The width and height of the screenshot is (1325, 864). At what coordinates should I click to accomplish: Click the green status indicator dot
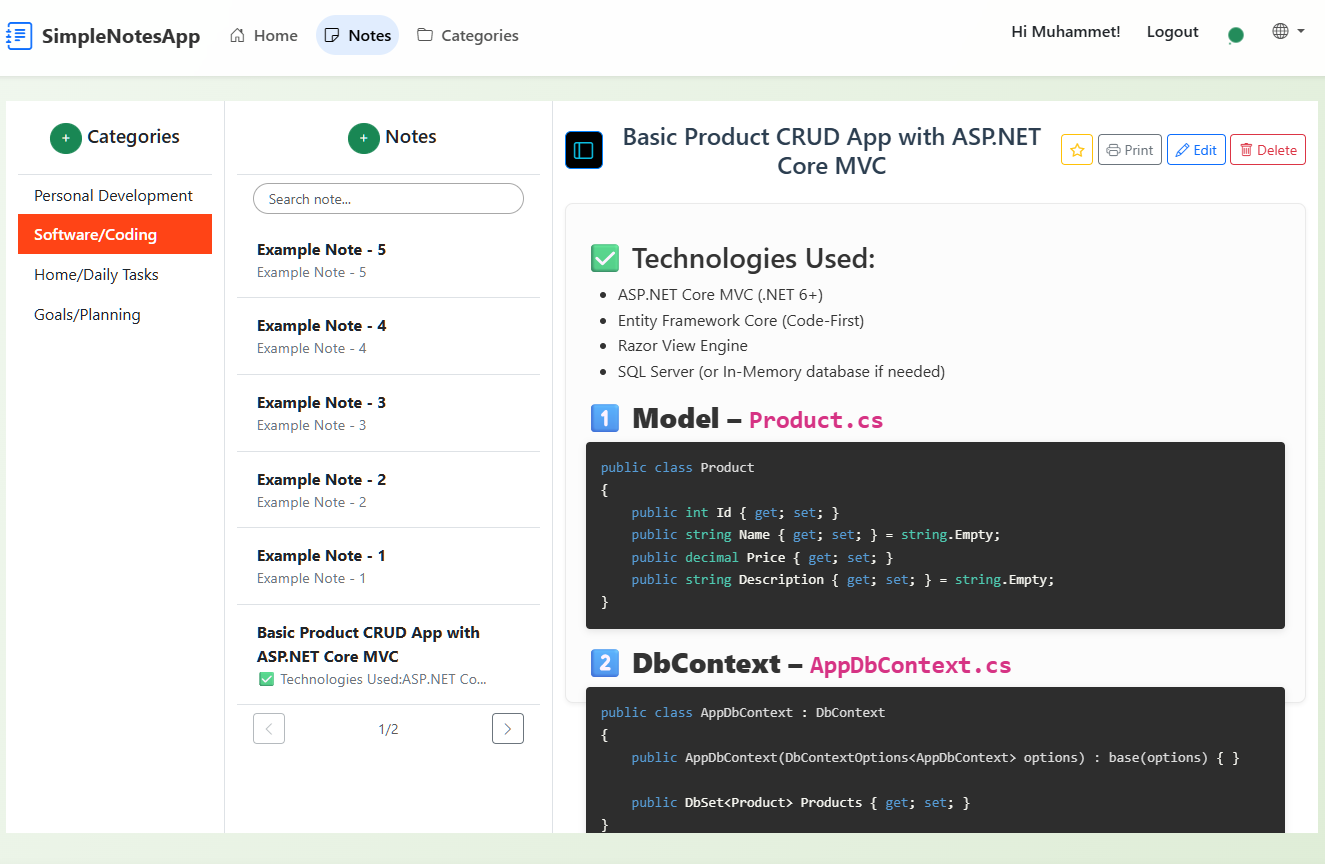tap(1236, 35)
